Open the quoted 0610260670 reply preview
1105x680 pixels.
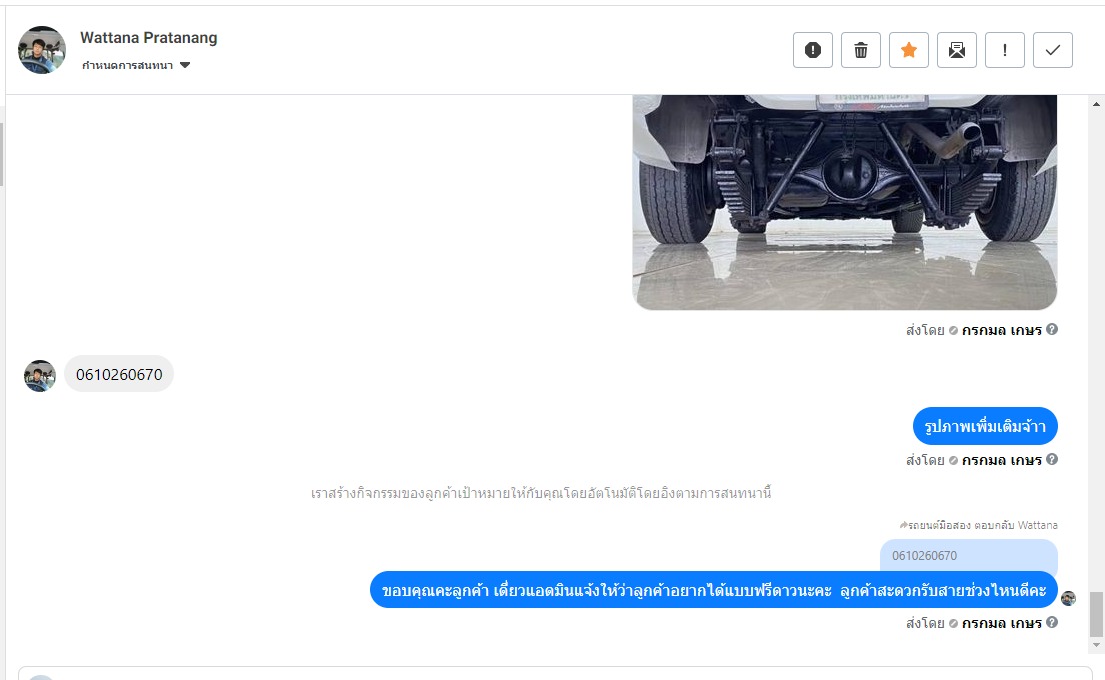[968, 556]
